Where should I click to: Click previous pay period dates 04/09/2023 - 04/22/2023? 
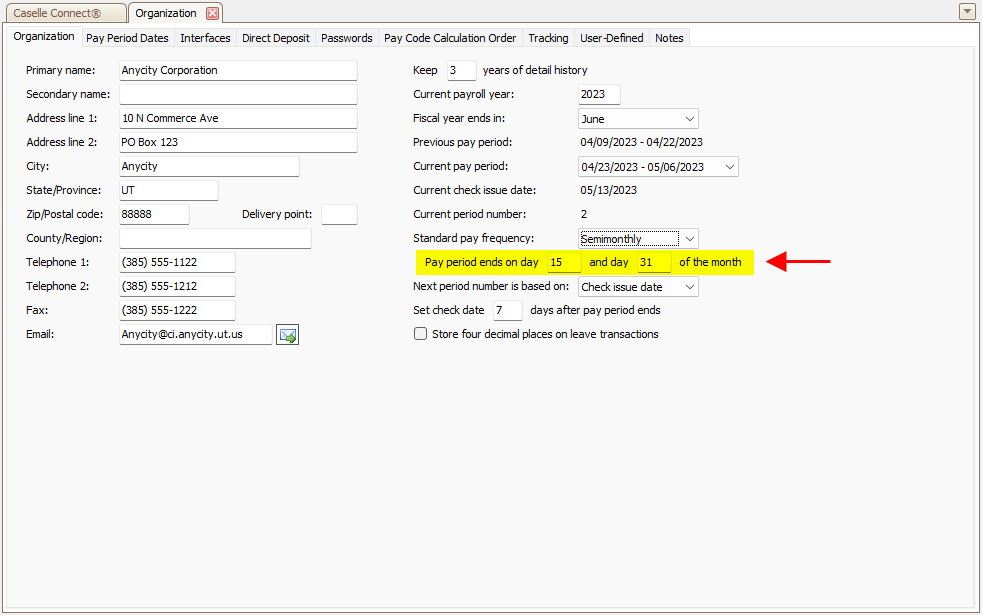pos(641,142)
